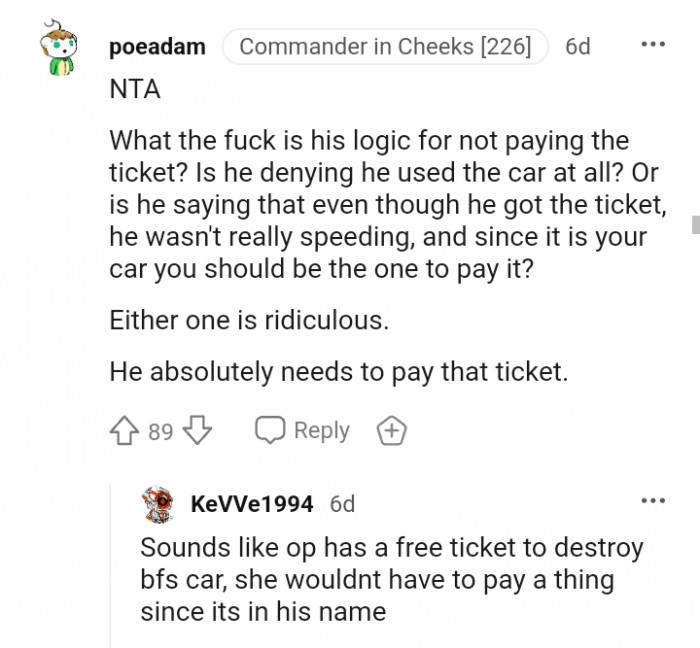Visit KeVVe1994's user profile link
This screenshot has width=700, height=648.
tap(252, 504)
